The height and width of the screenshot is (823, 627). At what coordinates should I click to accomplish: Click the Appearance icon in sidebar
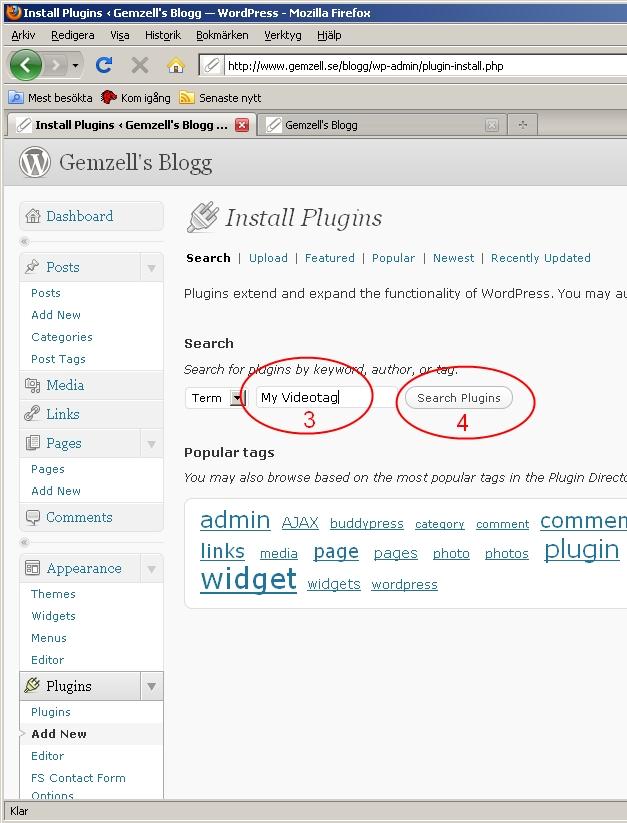click(33, 568)
